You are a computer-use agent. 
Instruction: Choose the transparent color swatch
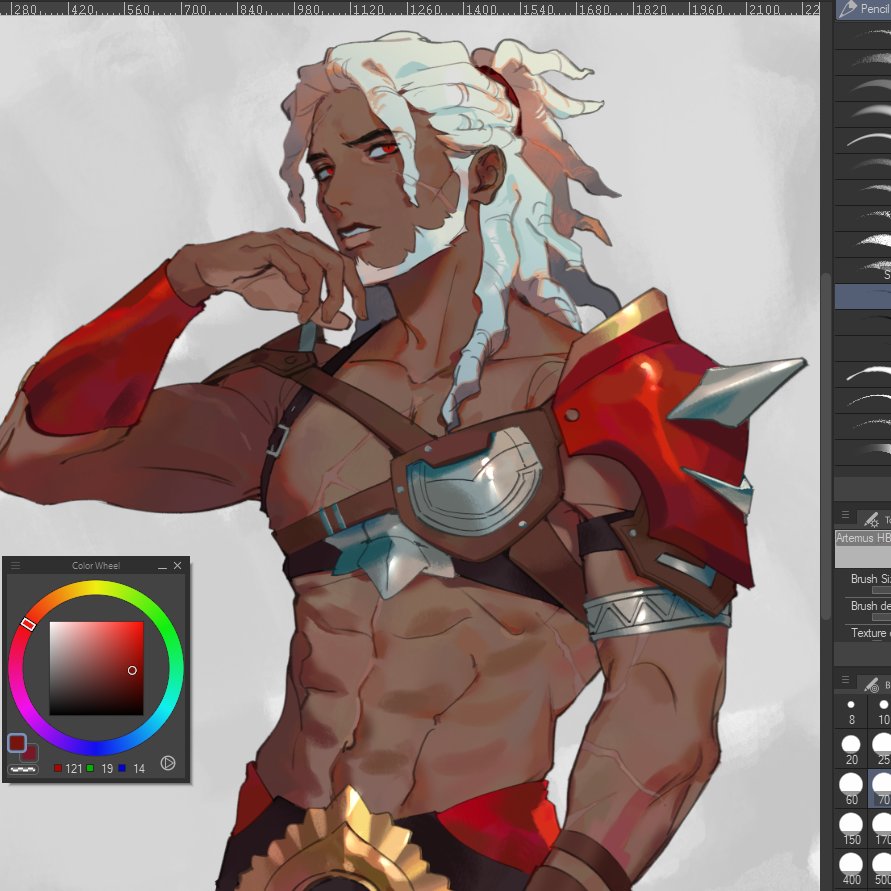coord(23,769)
